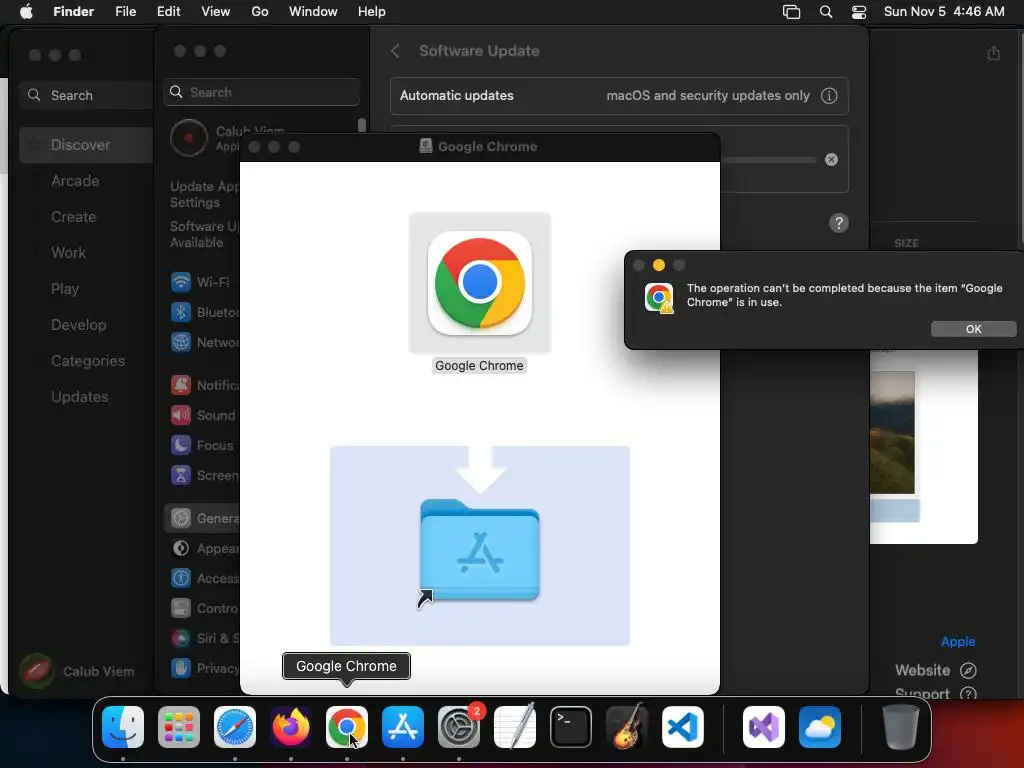Open GarageBand from the Dock

tap(627, 727)
